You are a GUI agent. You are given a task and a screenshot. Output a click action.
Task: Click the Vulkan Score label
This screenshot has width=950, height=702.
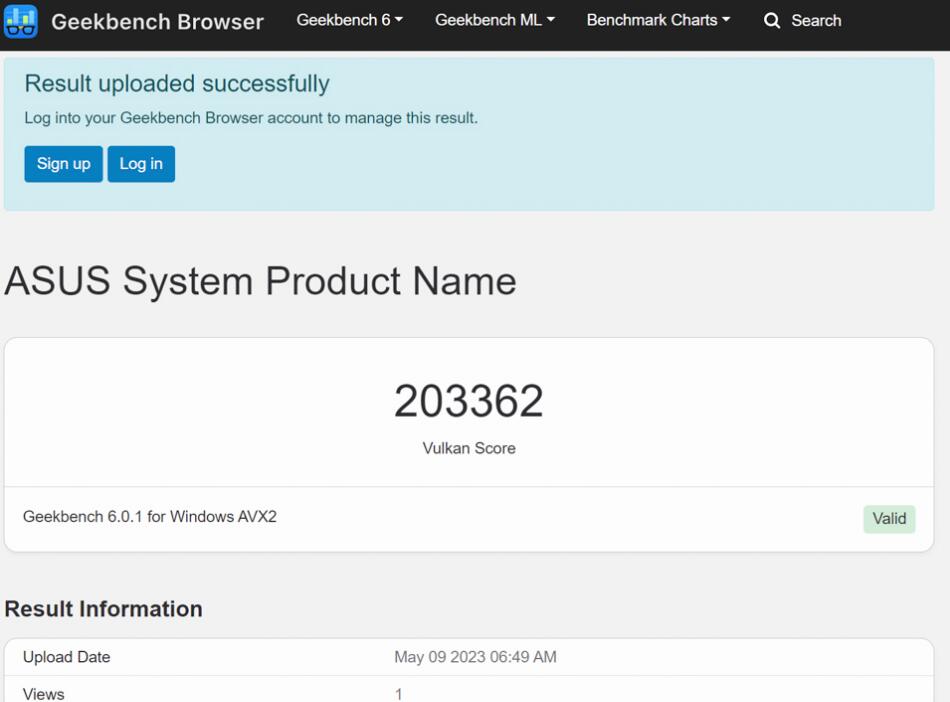469,448
